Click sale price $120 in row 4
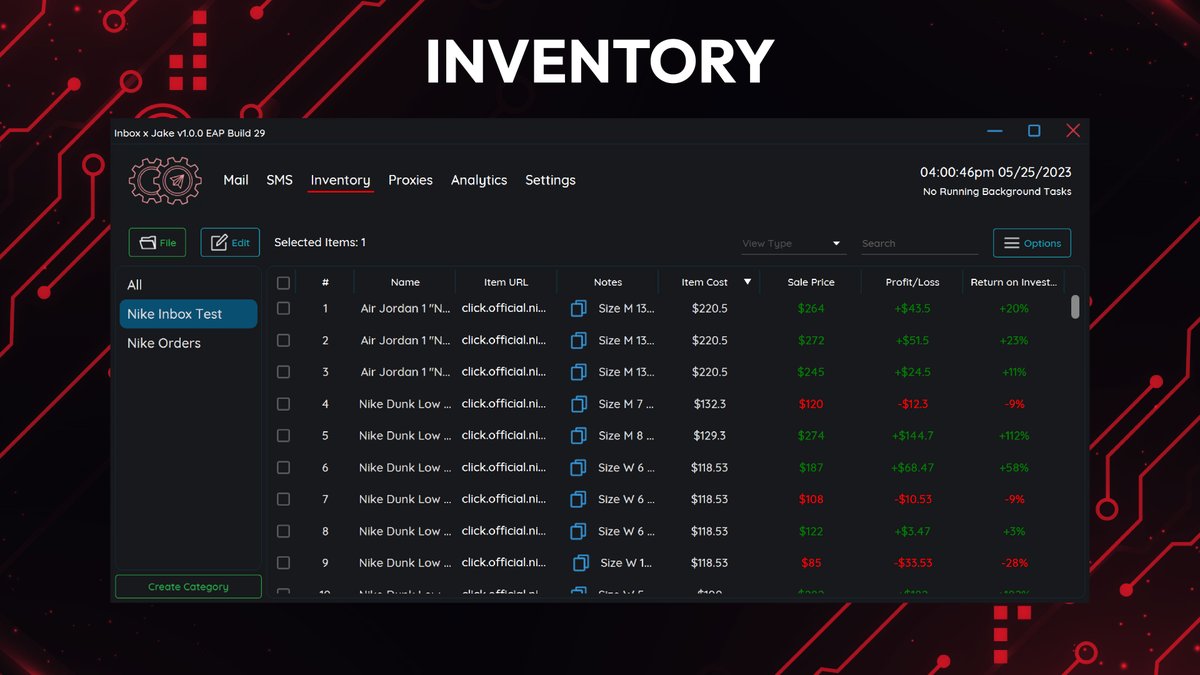Viewport: 1200px width, 675px height. 811,404
